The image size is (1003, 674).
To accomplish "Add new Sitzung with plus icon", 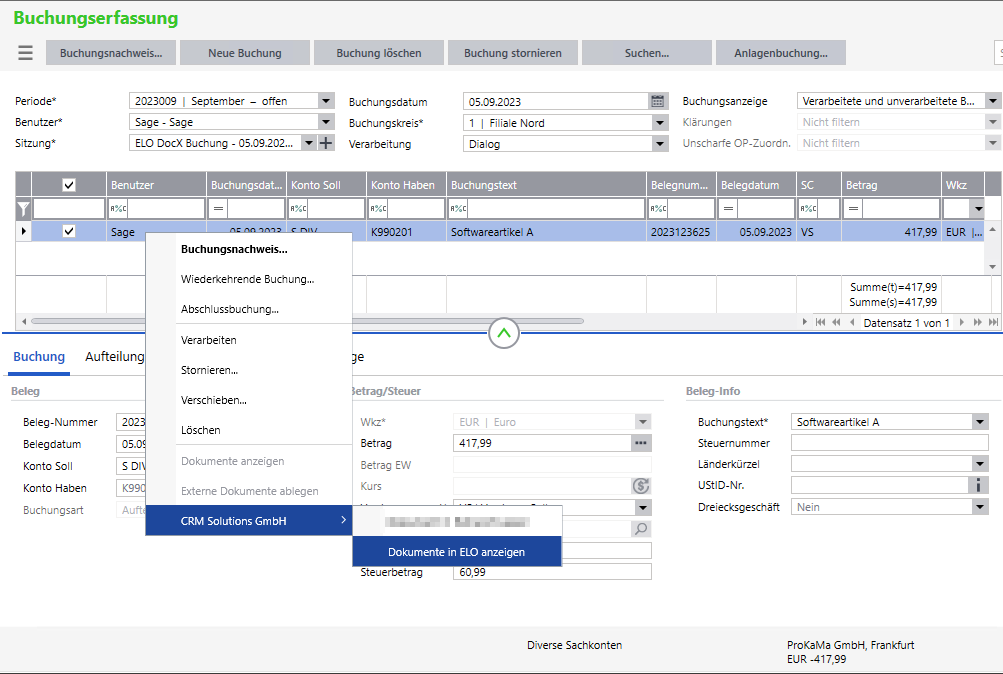I will point(326,143).
